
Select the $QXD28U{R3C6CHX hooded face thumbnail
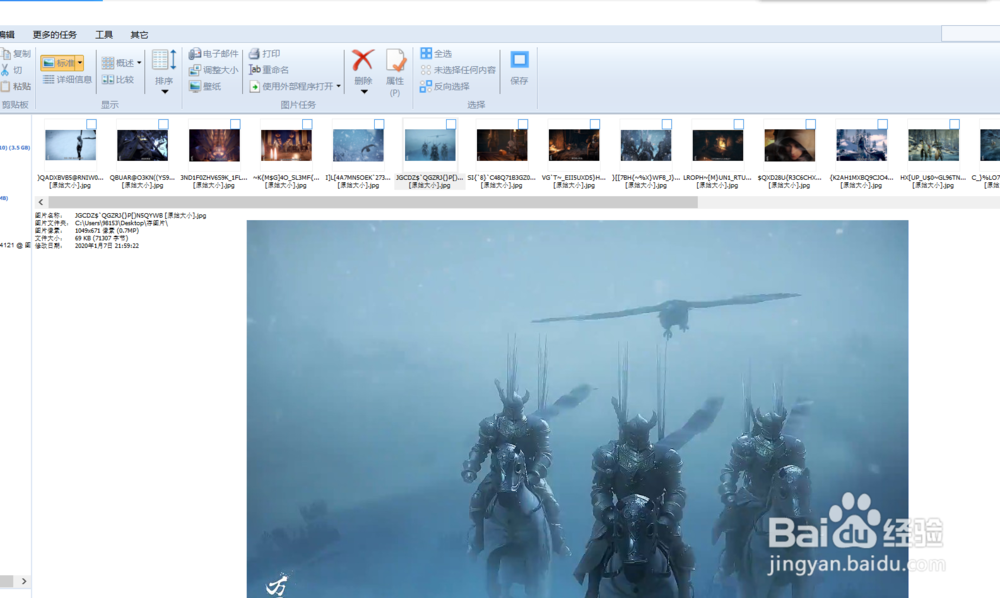(x=790, y=146)
